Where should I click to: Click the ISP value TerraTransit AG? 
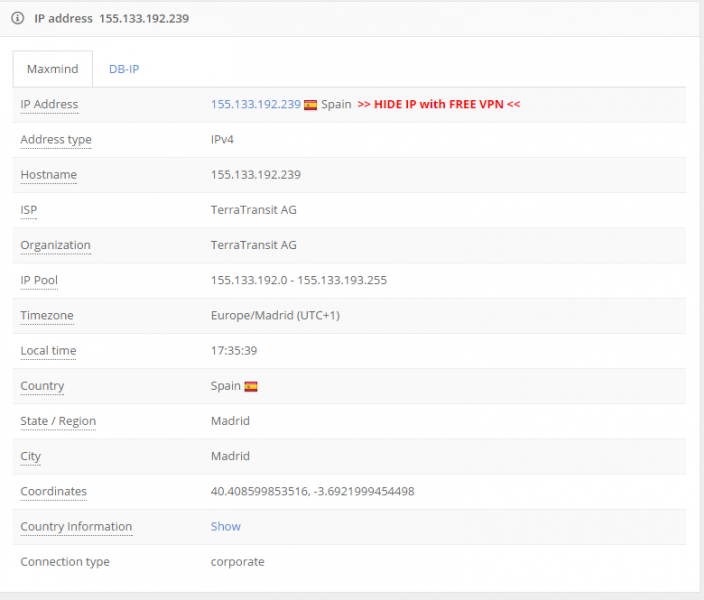point(254,210)
